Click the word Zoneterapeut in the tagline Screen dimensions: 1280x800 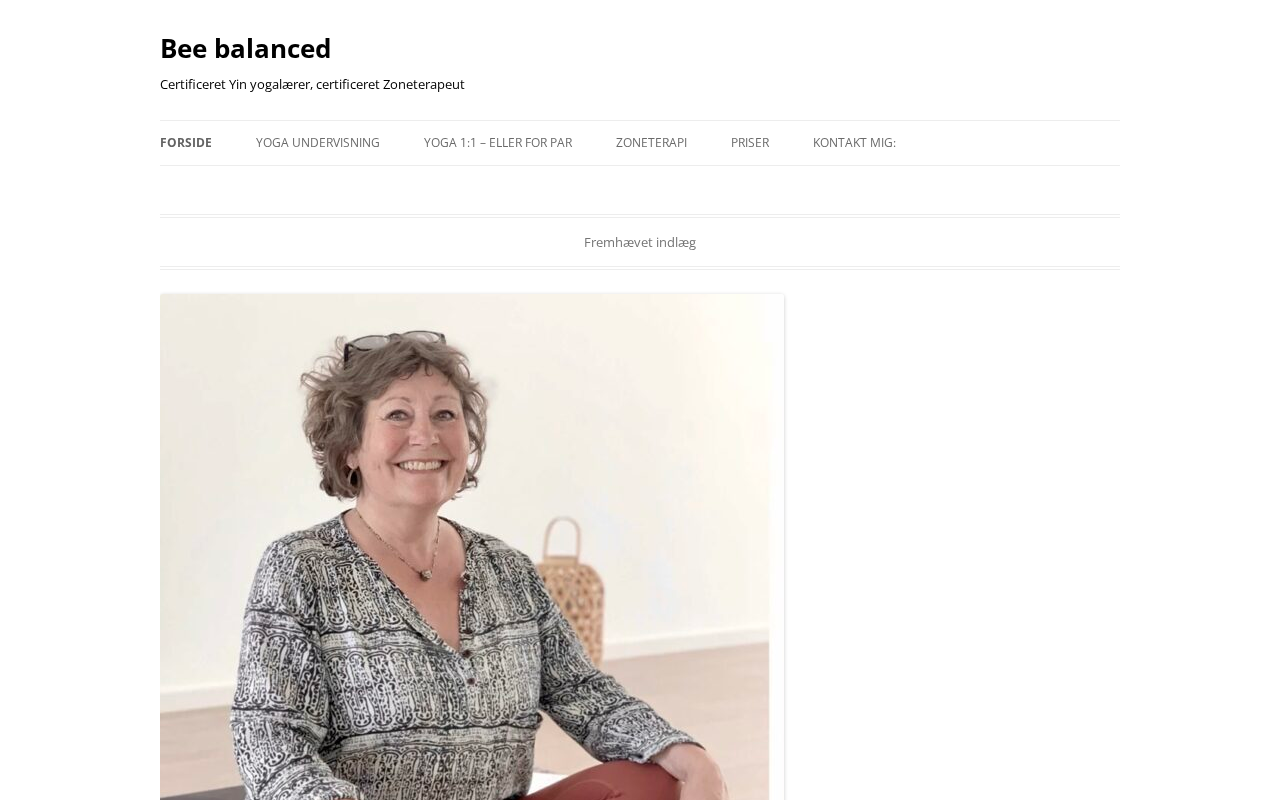pos(424,84)
